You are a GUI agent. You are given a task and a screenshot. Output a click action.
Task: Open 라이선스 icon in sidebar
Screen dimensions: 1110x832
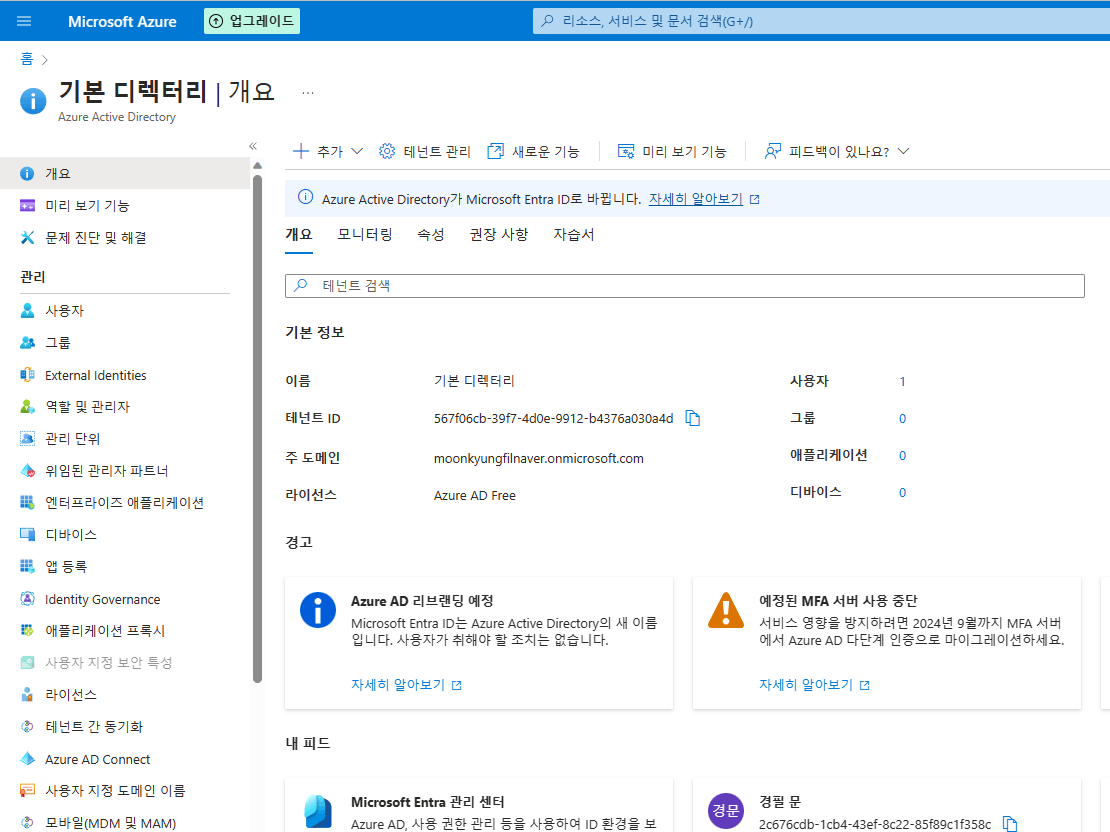tap(28, 695)
